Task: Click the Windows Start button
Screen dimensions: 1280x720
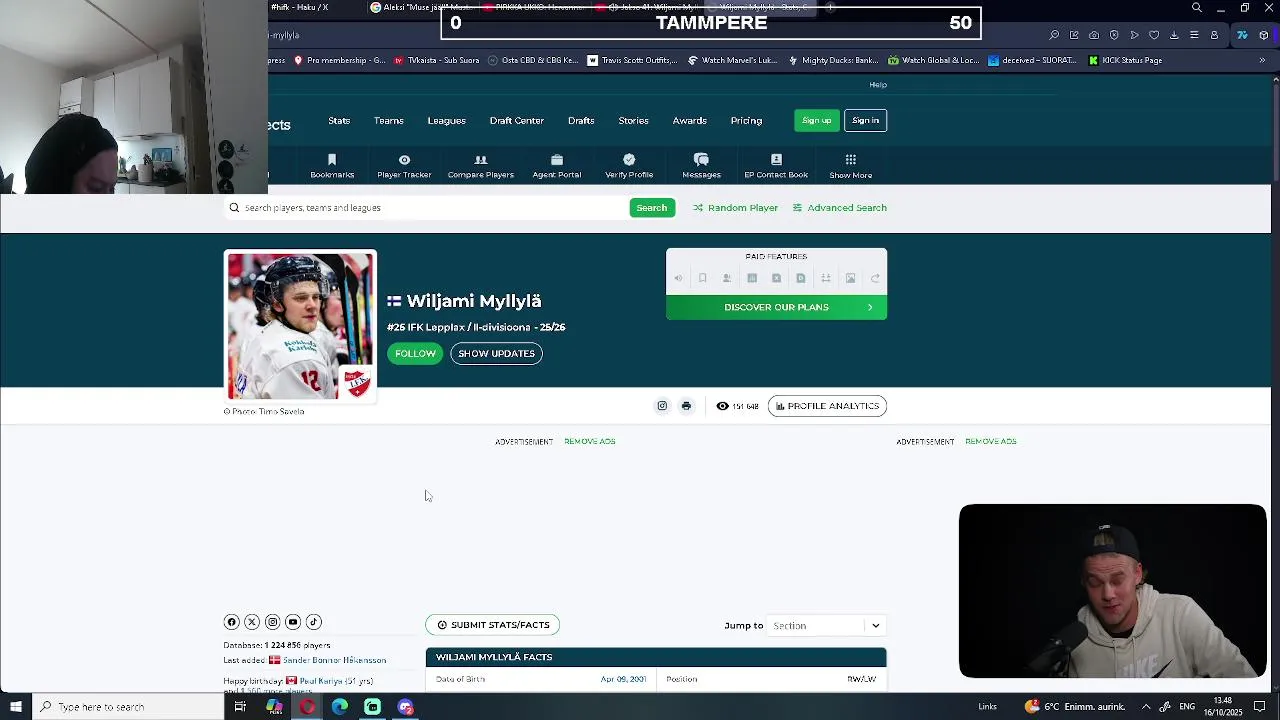Action: (15, 707)
